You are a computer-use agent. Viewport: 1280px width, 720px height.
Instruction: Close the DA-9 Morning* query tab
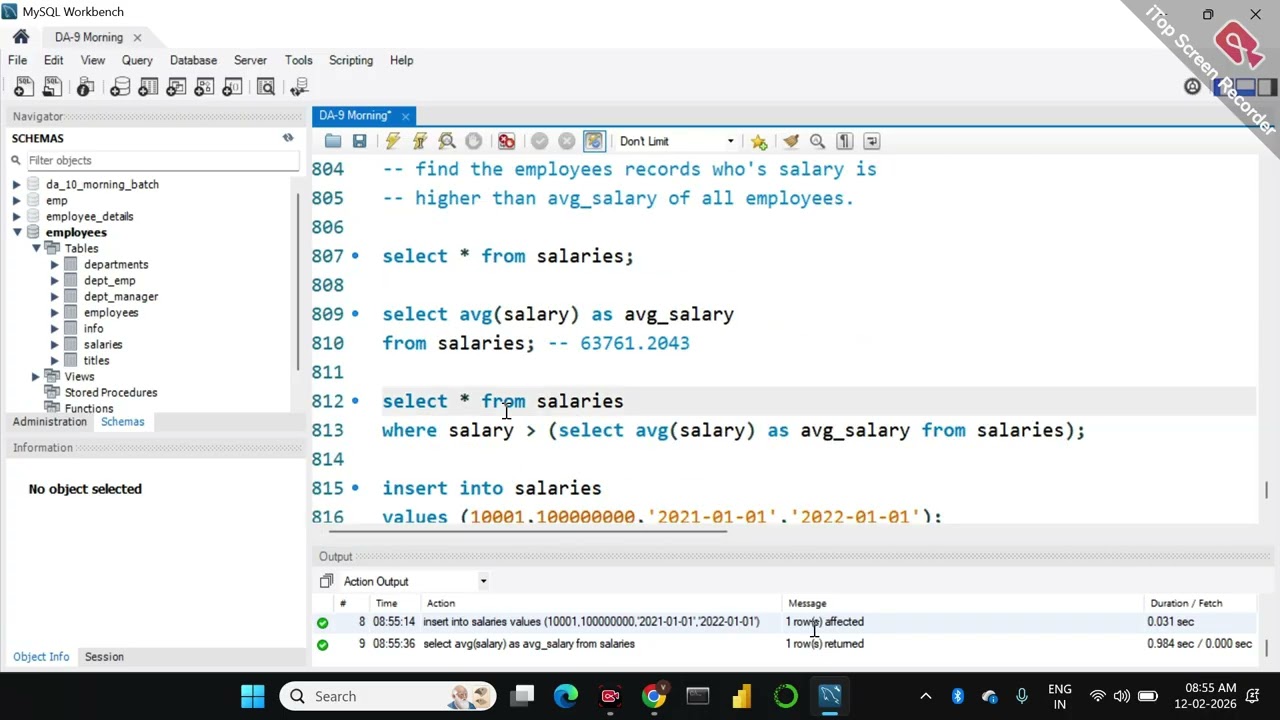405,116
